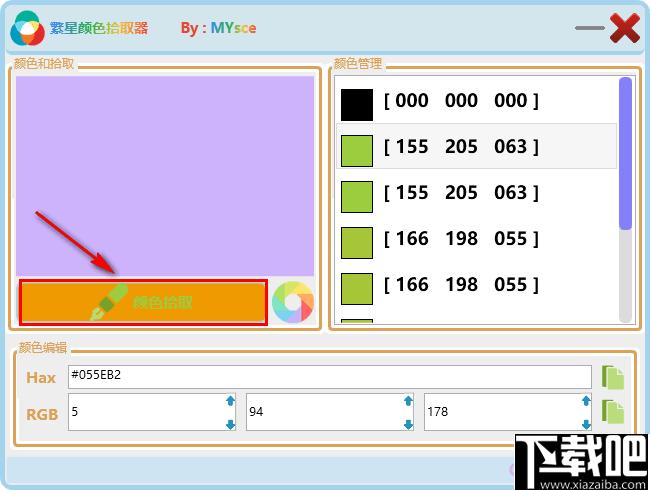
Task: Increase the blue value with up arrow
Action: tap(586, 401)
